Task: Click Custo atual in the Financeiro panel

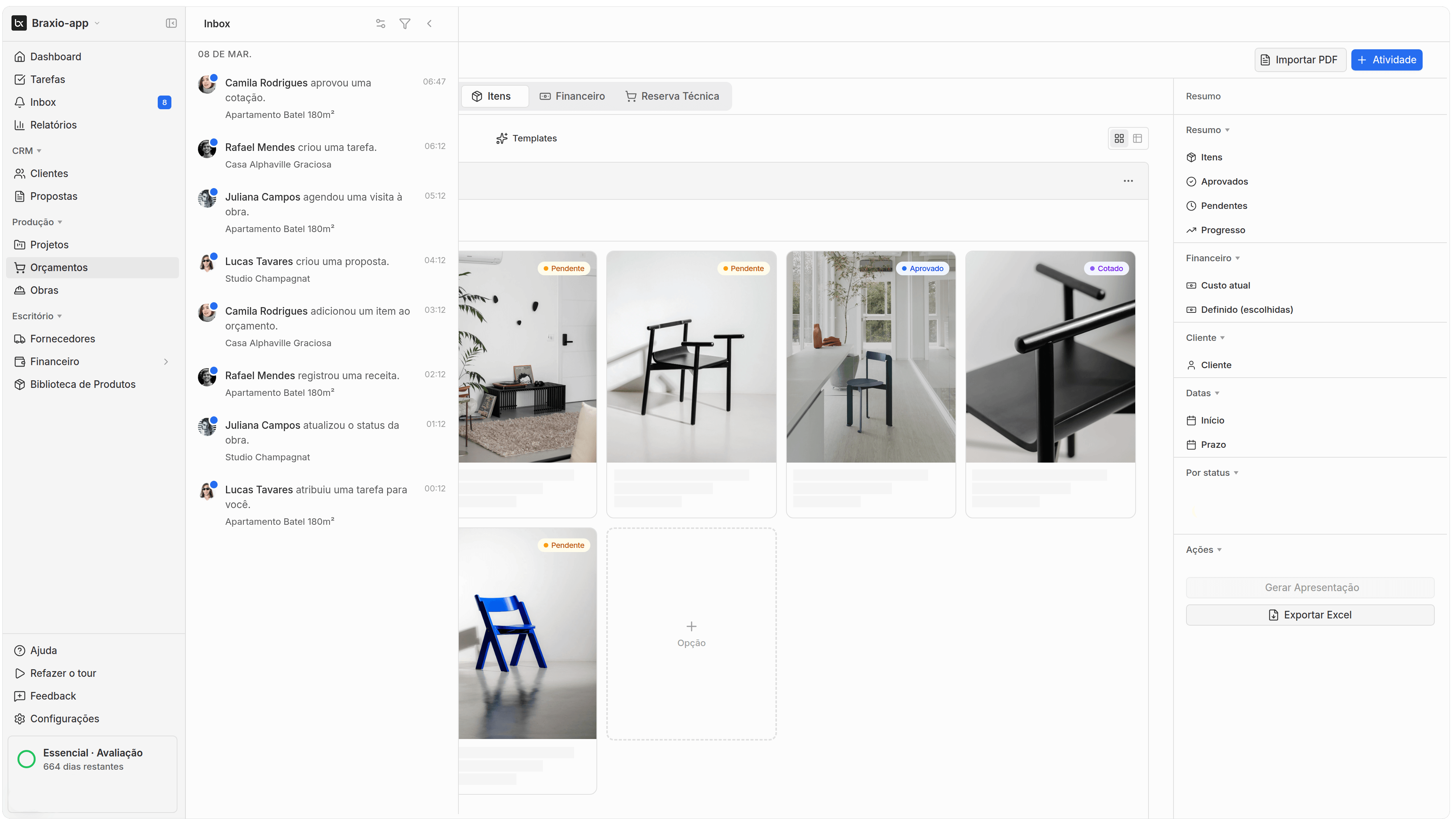Action: (x=1218, y=286)
